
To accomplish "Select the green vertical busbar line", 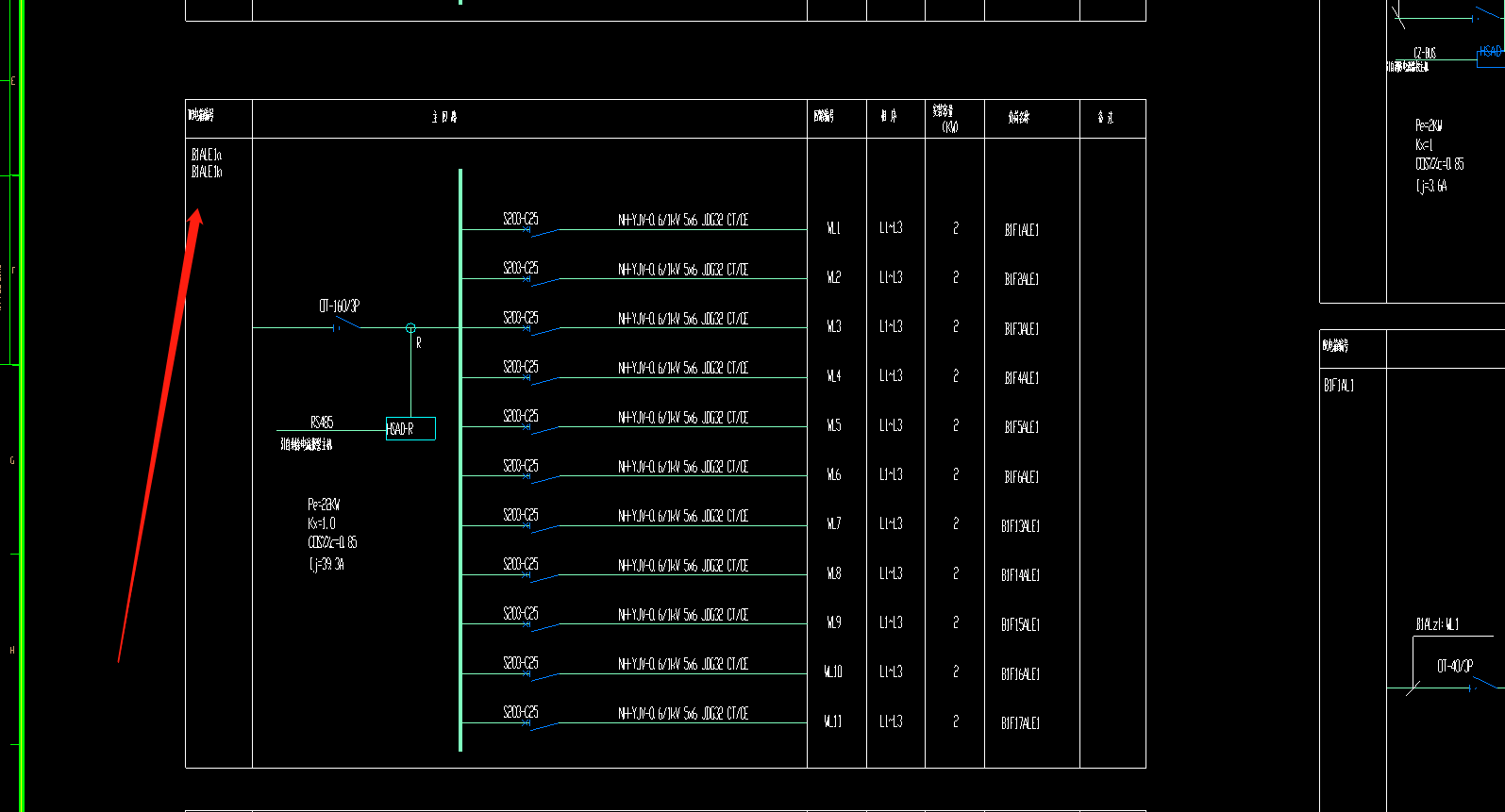I will [x=460, y=460].
